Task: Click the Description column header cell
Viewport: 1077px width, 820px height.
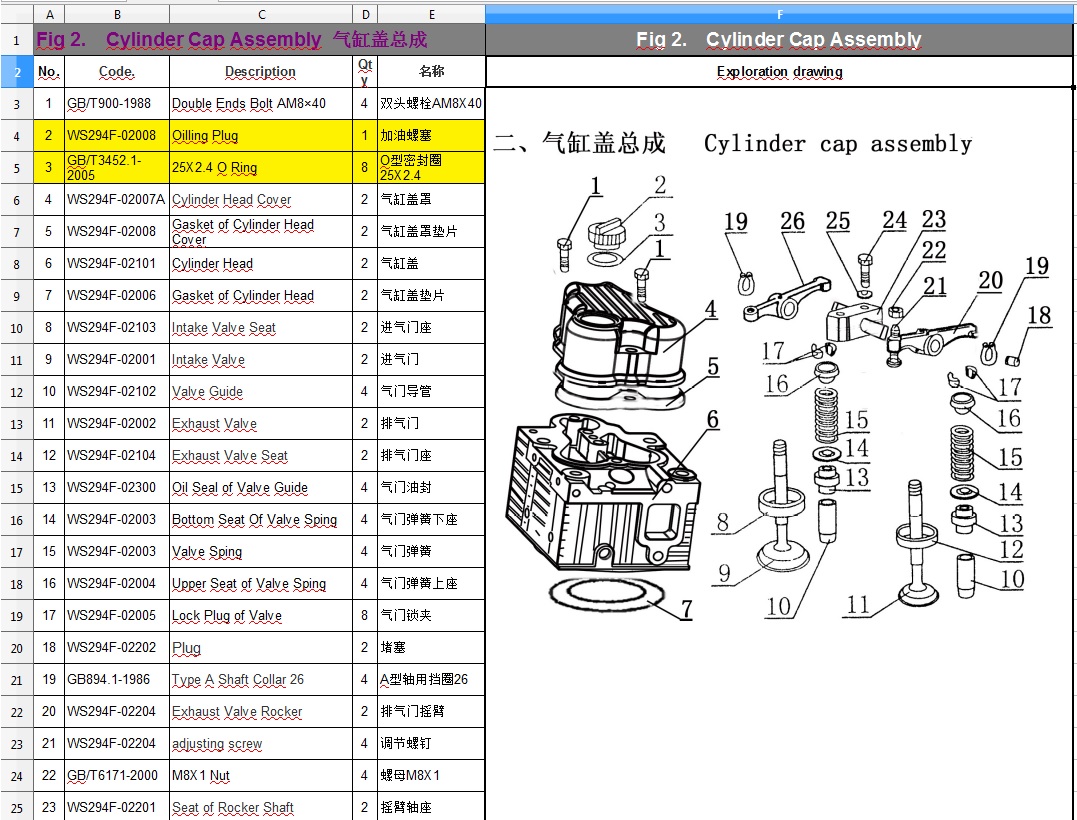Action: coord(261,71)
